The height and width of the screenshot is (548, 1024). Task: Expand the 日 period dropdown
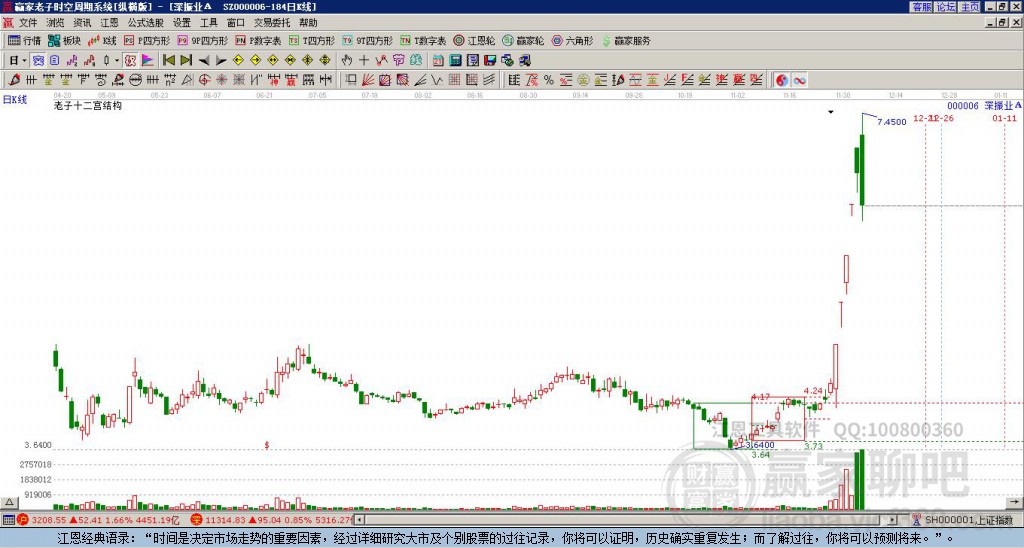(x=17, y=60)
